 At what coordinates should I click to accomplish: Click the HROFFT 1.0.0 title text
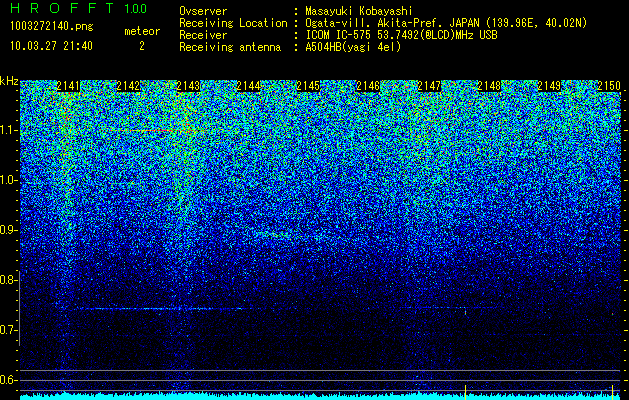78,8
